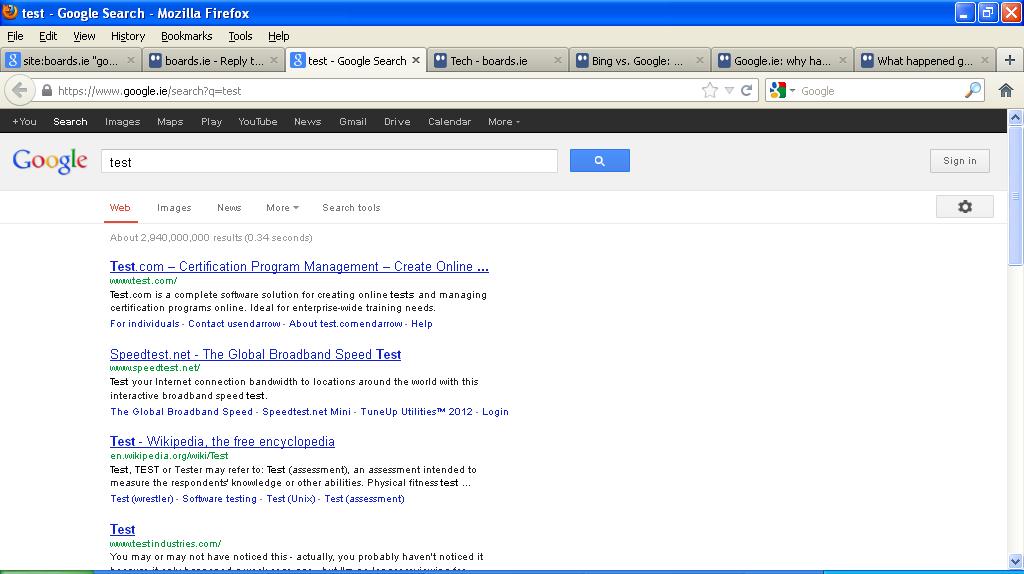
Task: Close the 'test - Google Search' tab
Action: pyautogui.click(x=416, y=60)
